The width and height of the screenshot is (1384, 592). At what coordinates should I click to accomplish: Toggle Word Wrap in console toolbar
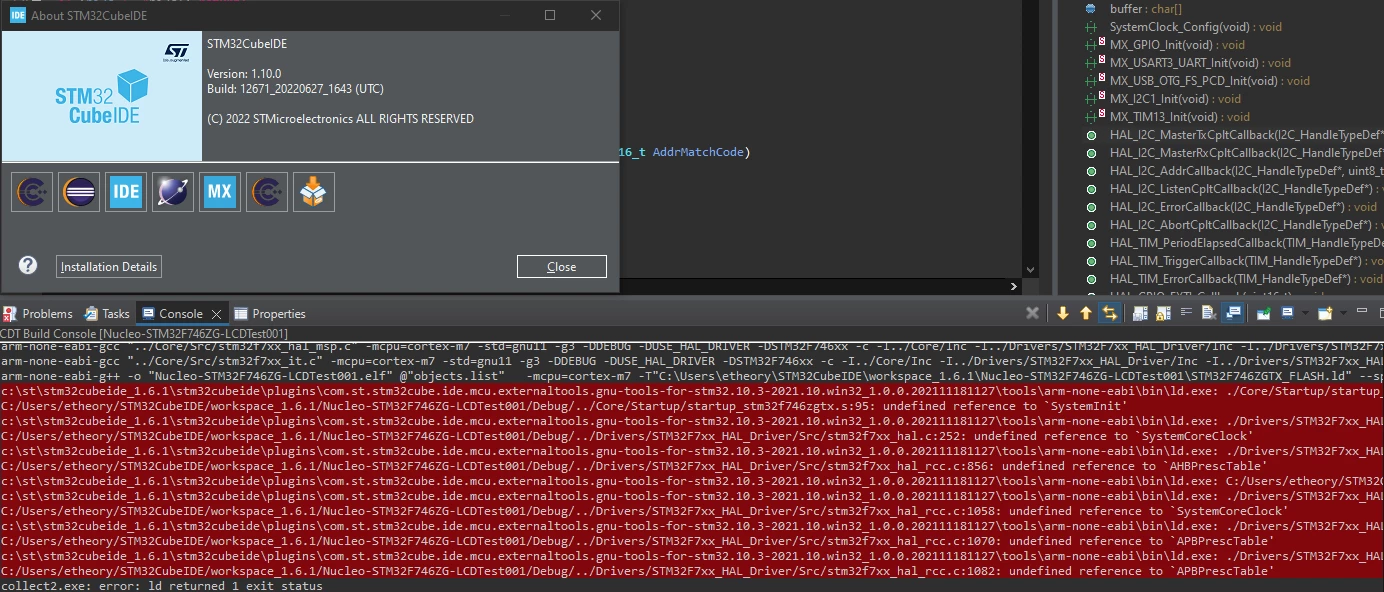(1186, 313)
